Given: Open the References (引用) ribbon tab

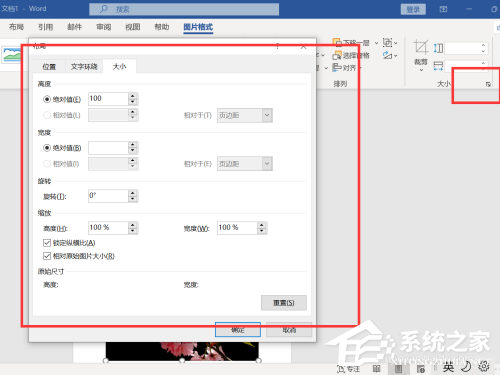Looking at the screenshot, I should coord(45,27).
